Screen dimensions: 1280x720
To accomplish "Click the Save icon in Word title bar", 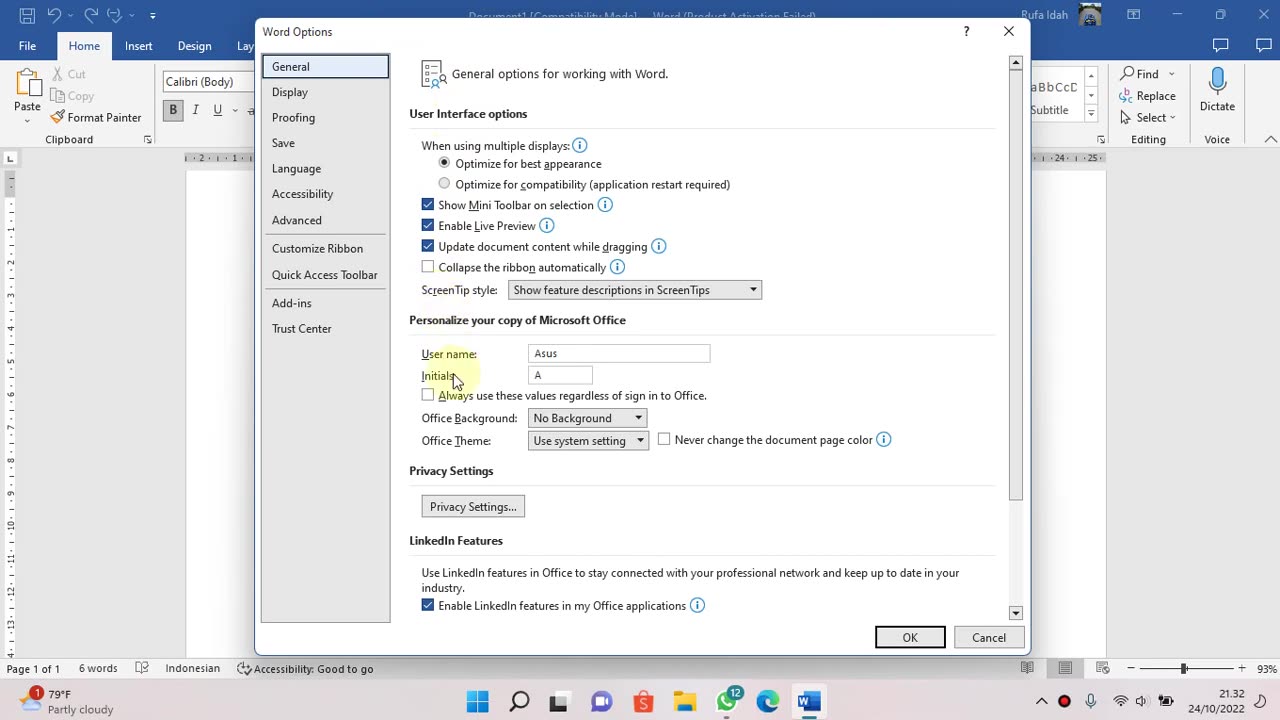I will click(x=27, y=15).
